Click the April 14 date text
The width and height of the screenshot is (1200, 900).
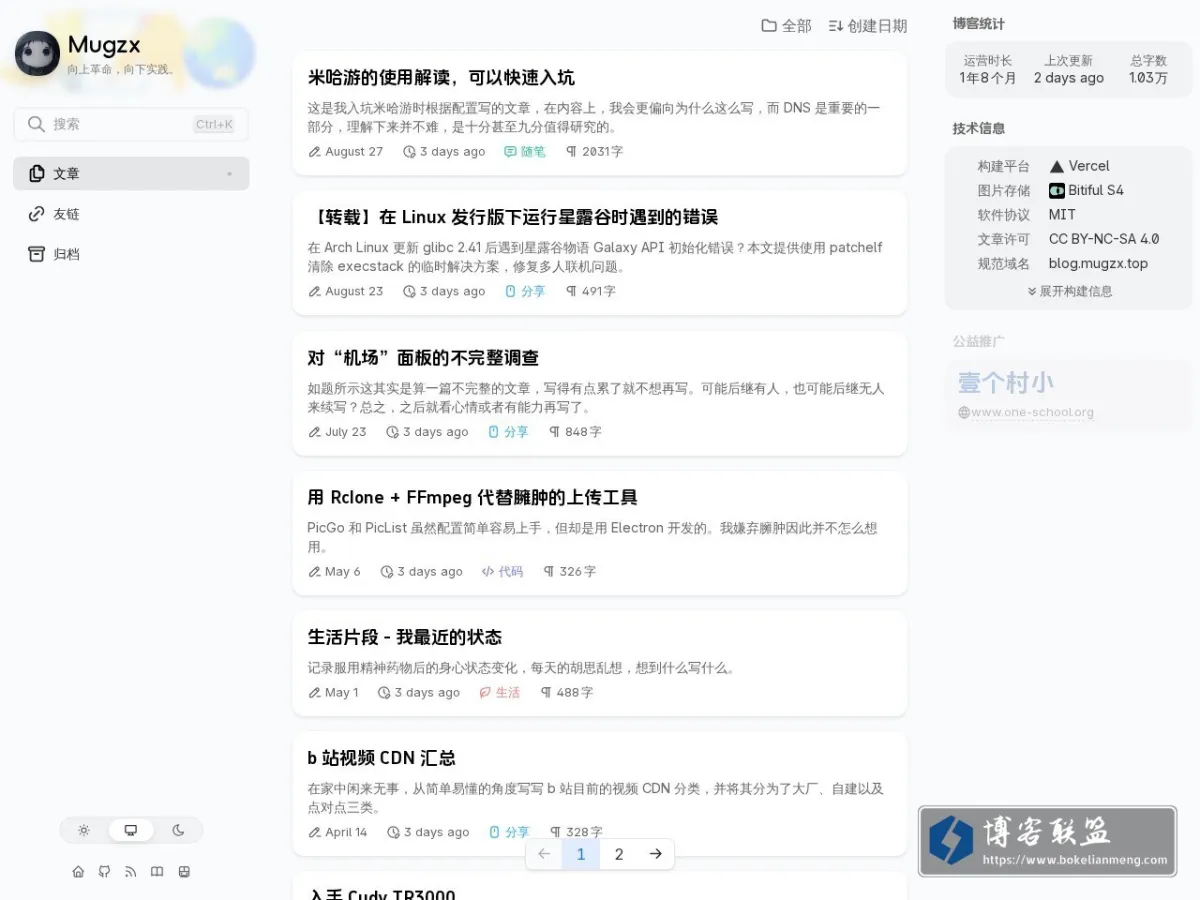pyautogui.click(x=346, y=832)
